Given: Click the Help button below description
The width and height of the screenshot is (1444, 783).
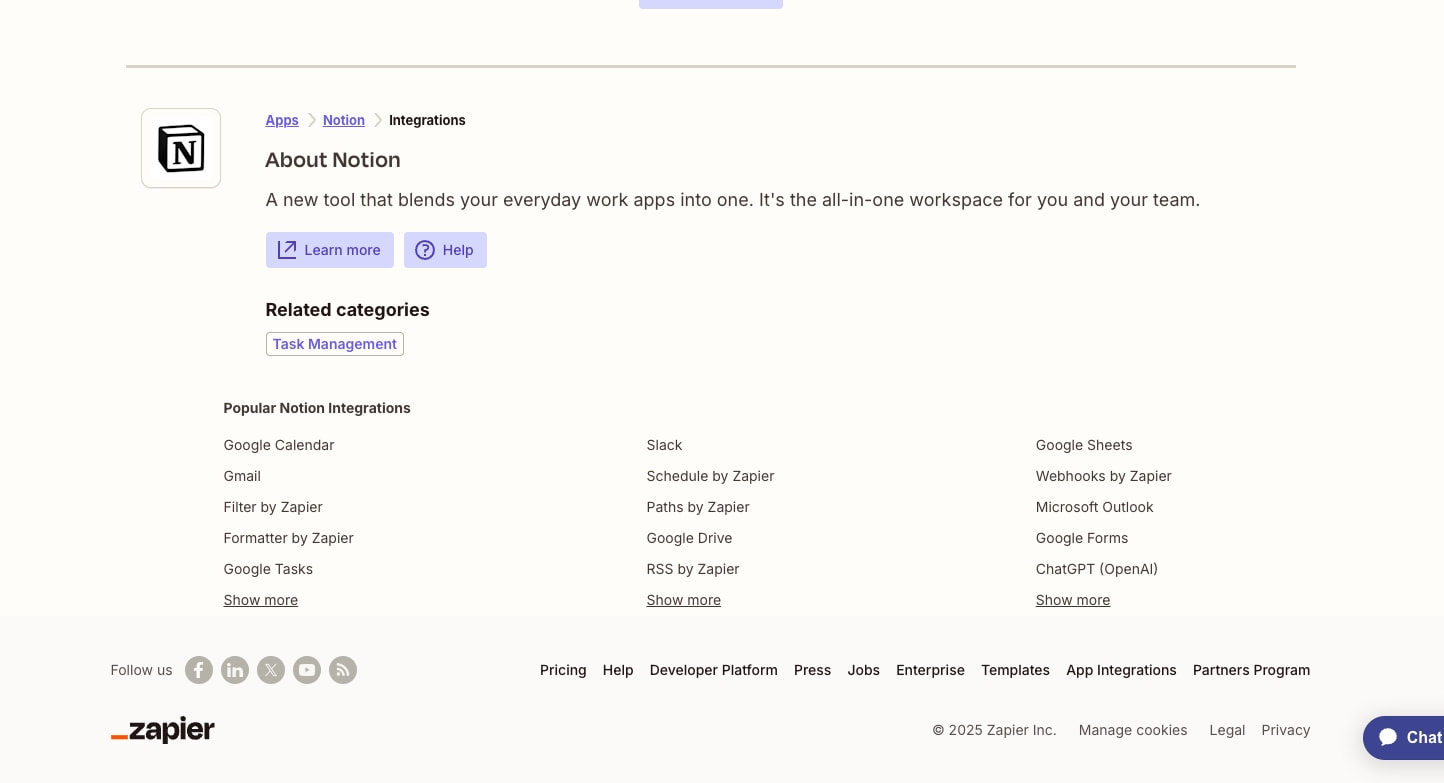Looking at the screenshot, I should [445, 250].
